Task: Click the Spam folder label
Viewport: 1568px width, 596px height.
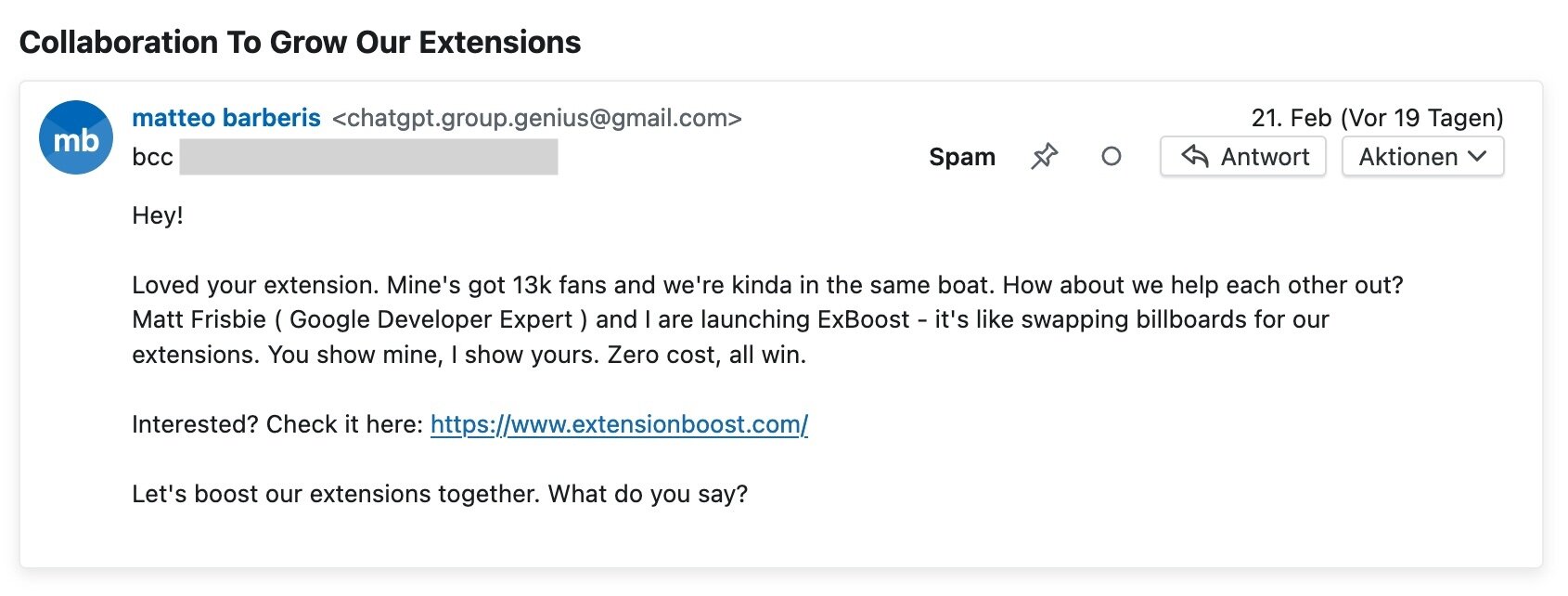Action: pos(961,157)
